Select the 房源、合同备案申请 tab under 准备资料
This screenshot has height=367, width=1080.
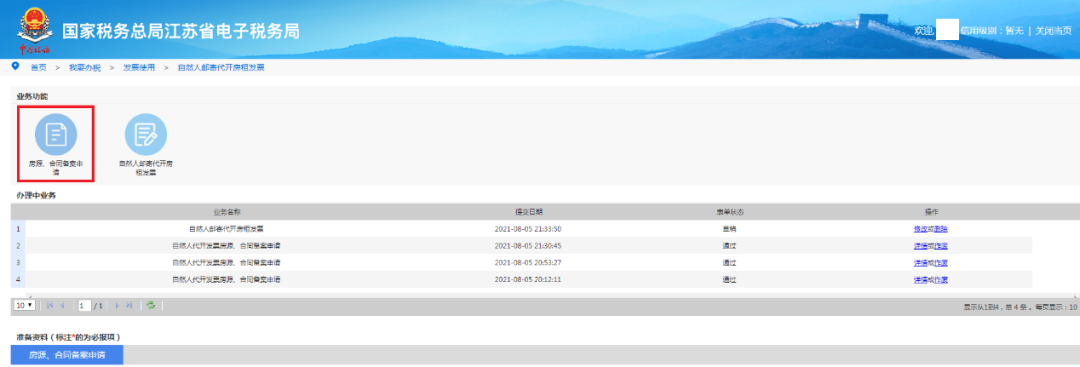coord(67,355)
